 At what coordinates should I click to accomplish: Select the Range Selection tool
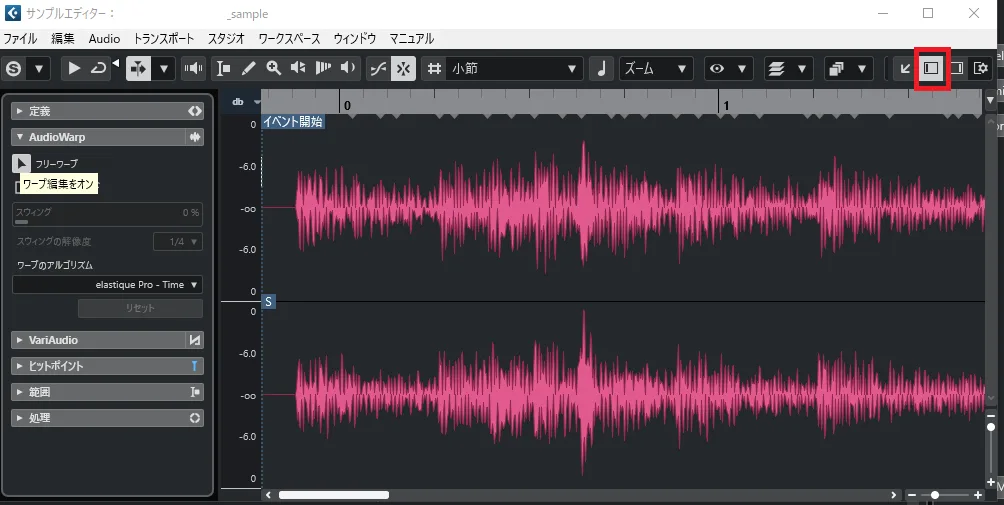pos(223,68)
